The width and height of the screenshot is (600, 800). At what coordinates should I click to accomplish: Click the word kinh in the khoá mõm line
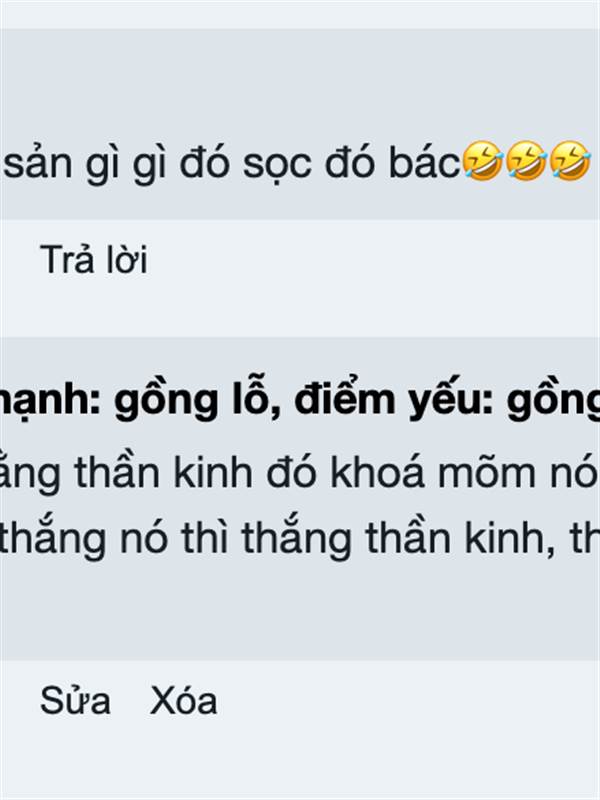click(x=213, y=472)
